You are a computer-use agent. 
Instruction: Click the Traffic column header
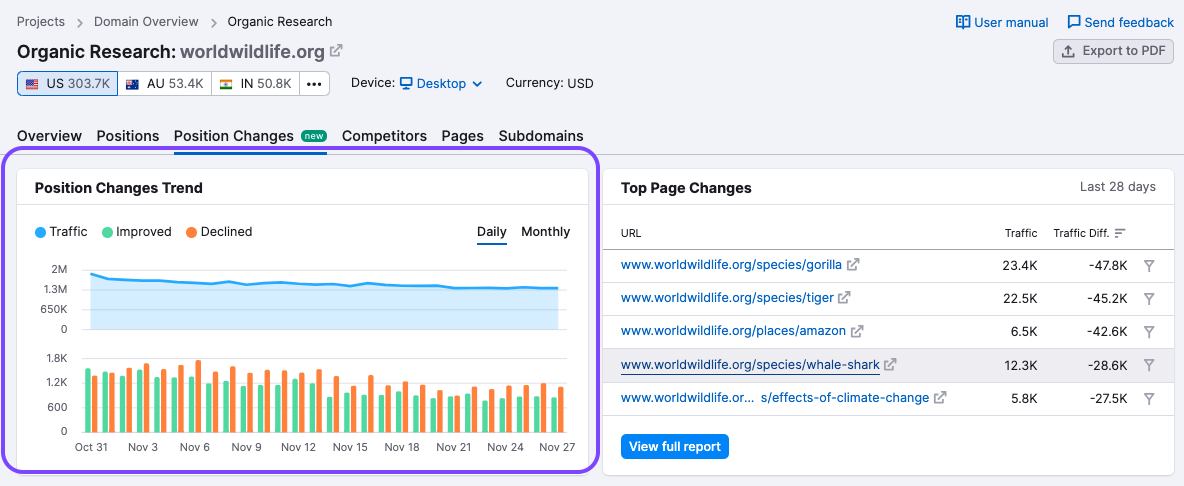pos(1021,233)
